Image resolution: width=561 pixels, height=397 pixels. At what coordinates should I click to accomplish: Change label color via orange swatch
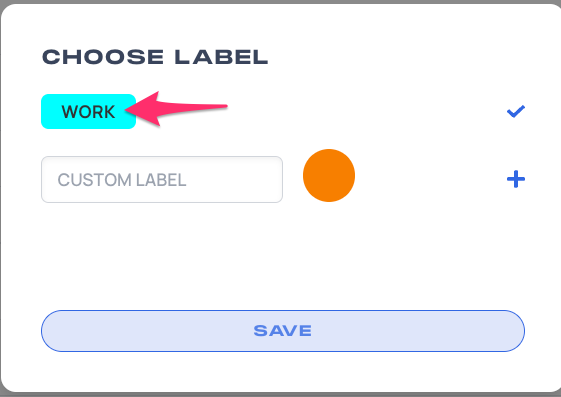point(329,176)
